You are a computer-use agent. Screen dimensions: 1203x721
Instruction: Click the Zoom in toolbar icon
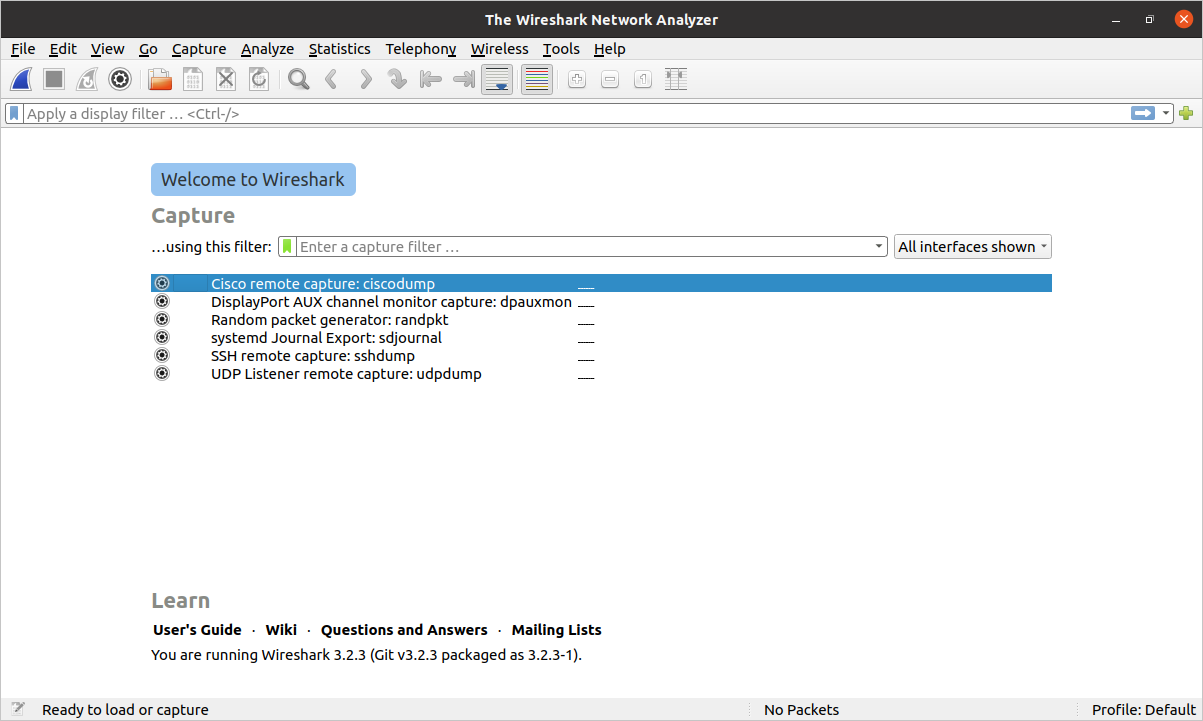577,79
